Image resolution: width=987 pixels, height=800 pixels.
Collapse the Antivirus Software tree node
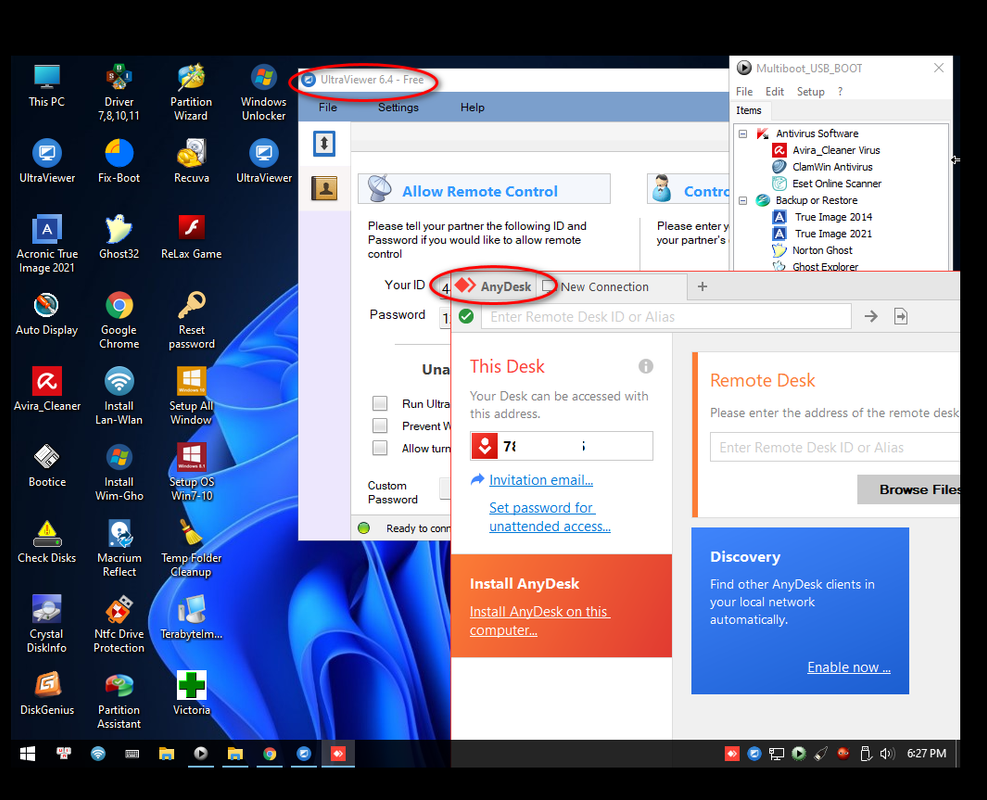[743, 133]
